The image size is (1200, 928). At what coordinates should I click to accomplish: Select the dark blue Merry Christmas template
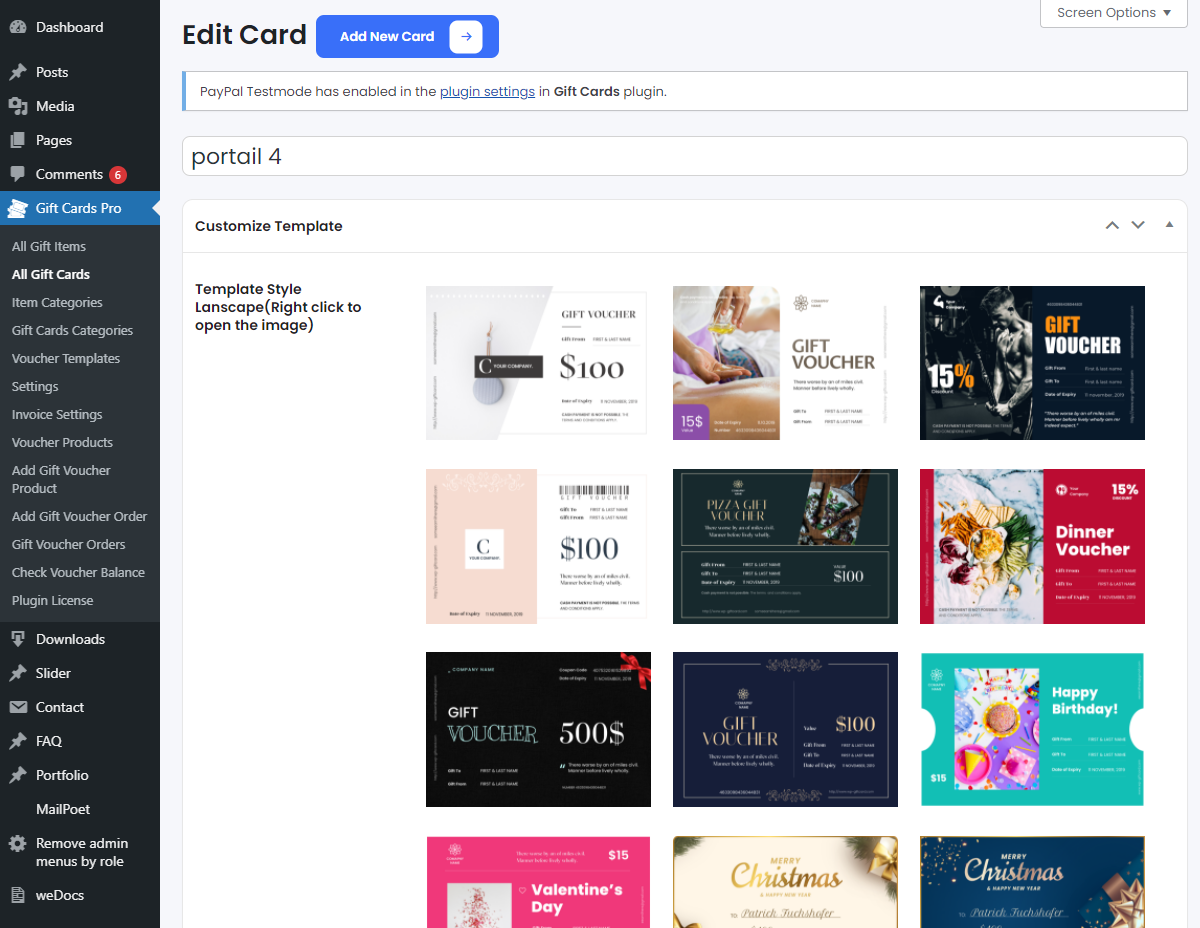(1032, 882)
